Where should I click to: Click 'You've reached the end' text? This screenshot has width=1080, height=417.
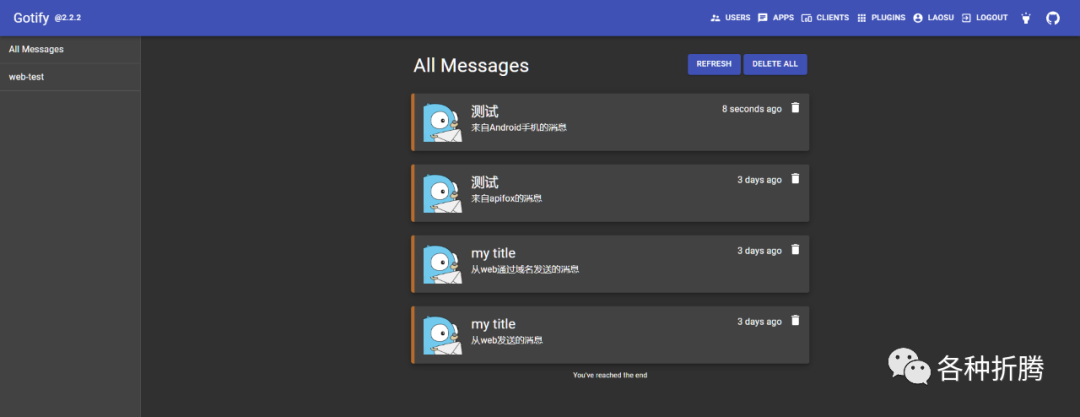point(610,376)
